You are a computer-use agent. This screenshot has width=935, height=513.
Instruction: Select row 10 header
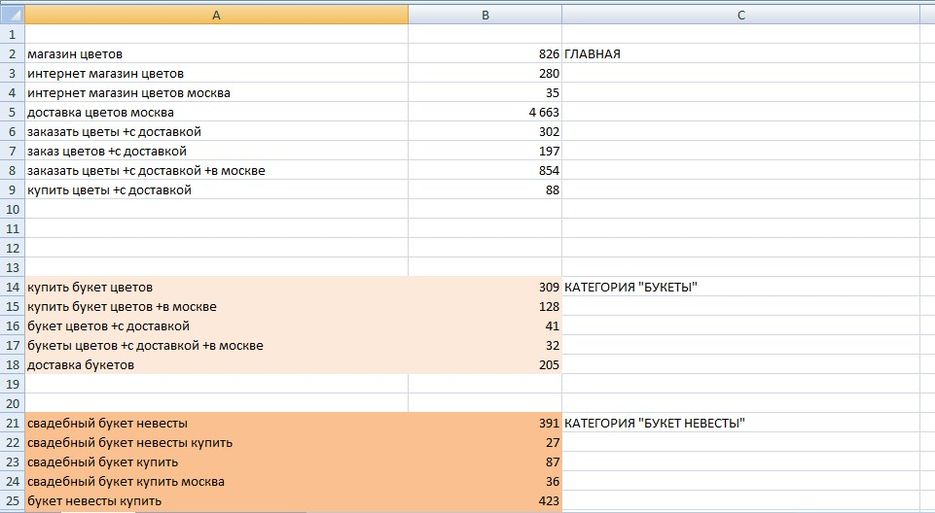[x=12, y=209]
